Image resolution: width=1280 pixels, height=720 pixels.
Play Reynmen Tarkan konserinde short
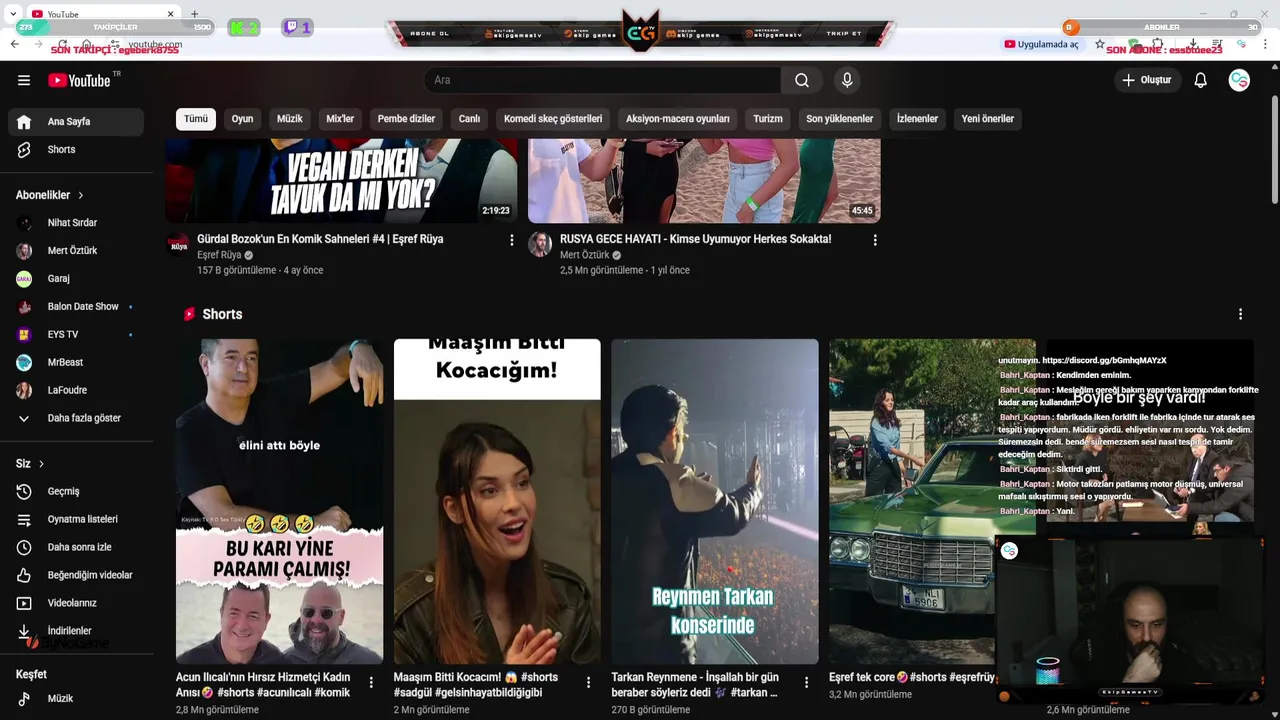tap(715, 501)
